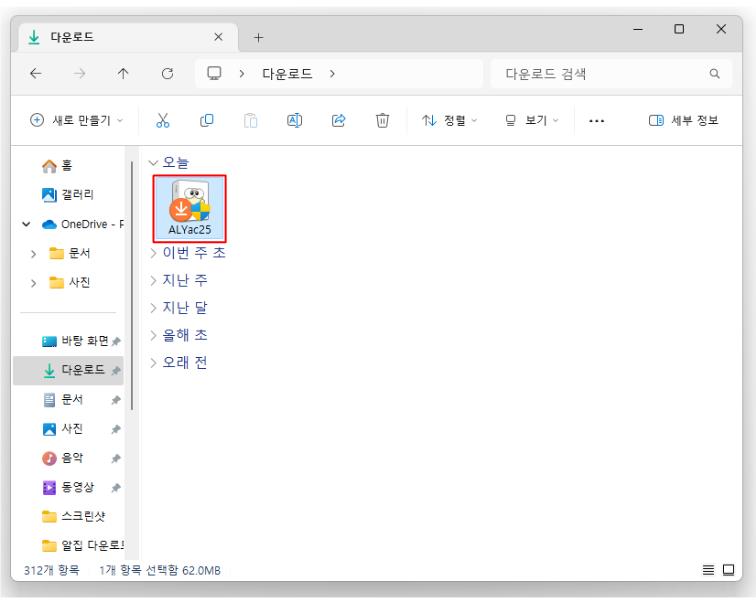Click the Copy icon in toolbar
The image size is (756, 604).
point(206,120)
